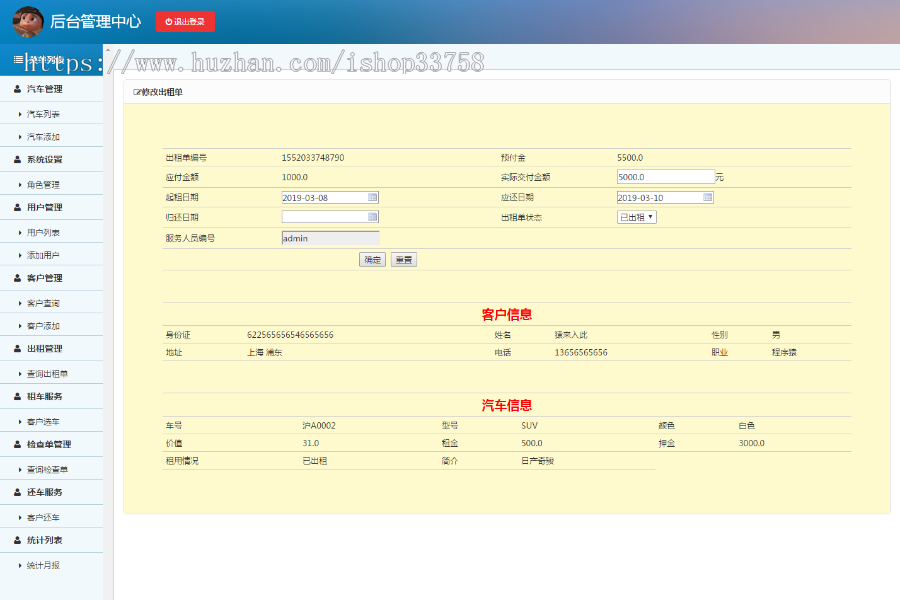Click the list icon at sidebar top
Image resolution: width=900 pixels, height=600 pixels.
[16, 59]
